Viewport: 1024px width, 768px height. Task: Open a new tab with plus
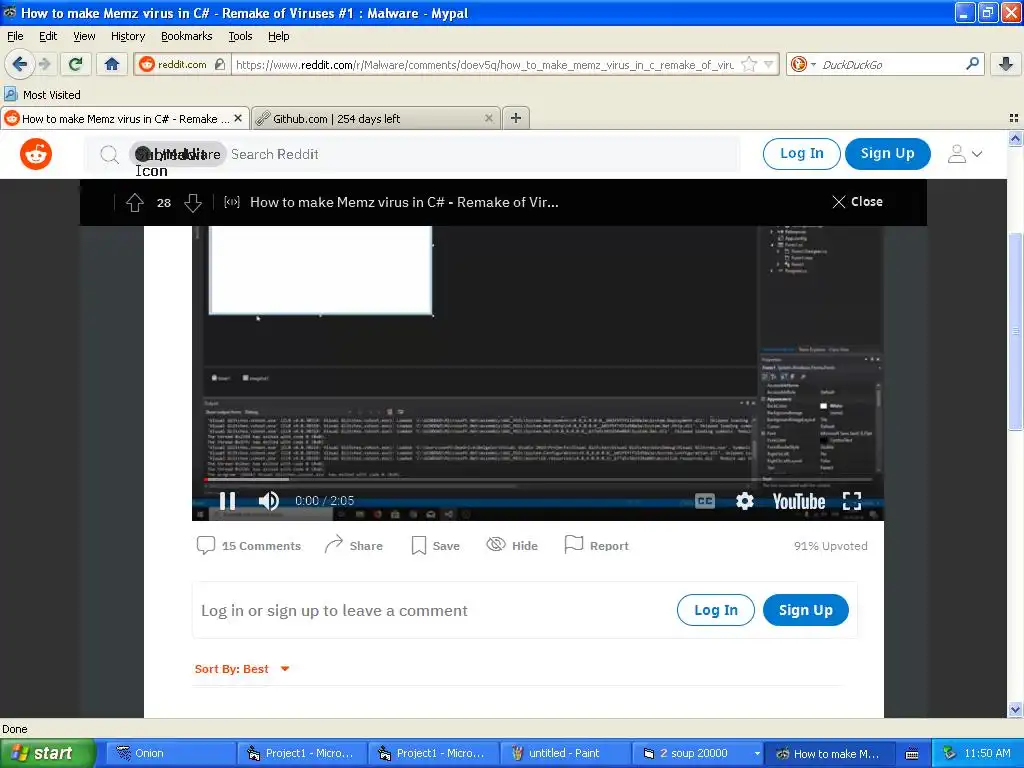click(x=515, y=118)
